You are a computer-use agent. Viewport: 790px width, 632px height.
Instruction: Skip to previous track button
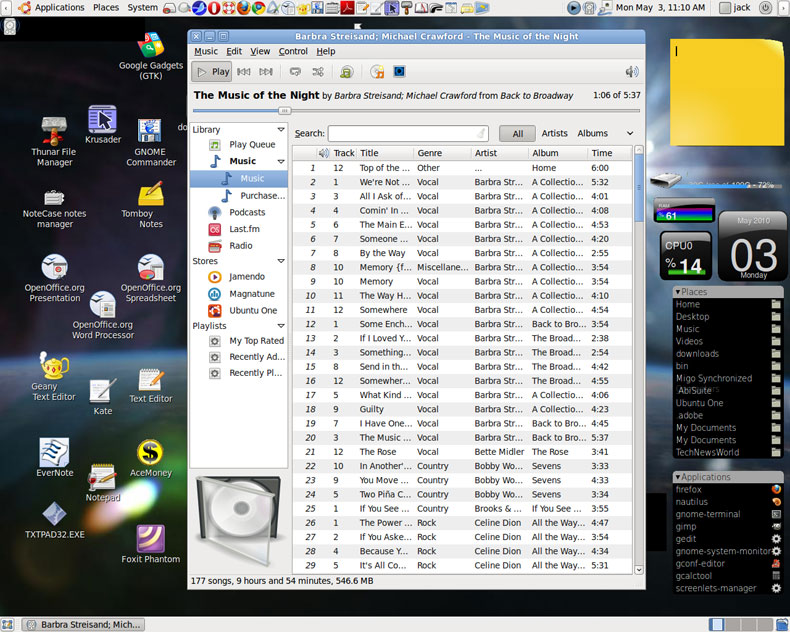tap(244, 72)
